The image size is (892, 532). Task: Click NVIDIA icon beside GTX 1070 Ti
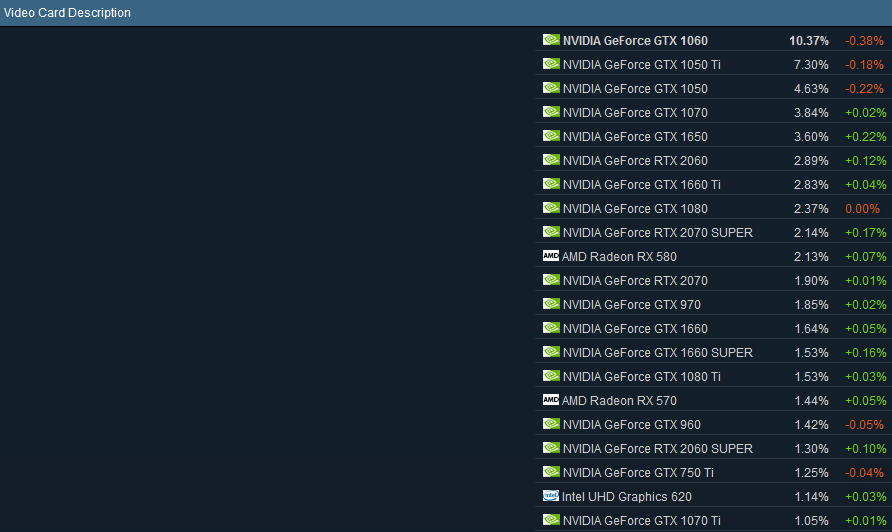pos(551,519)
